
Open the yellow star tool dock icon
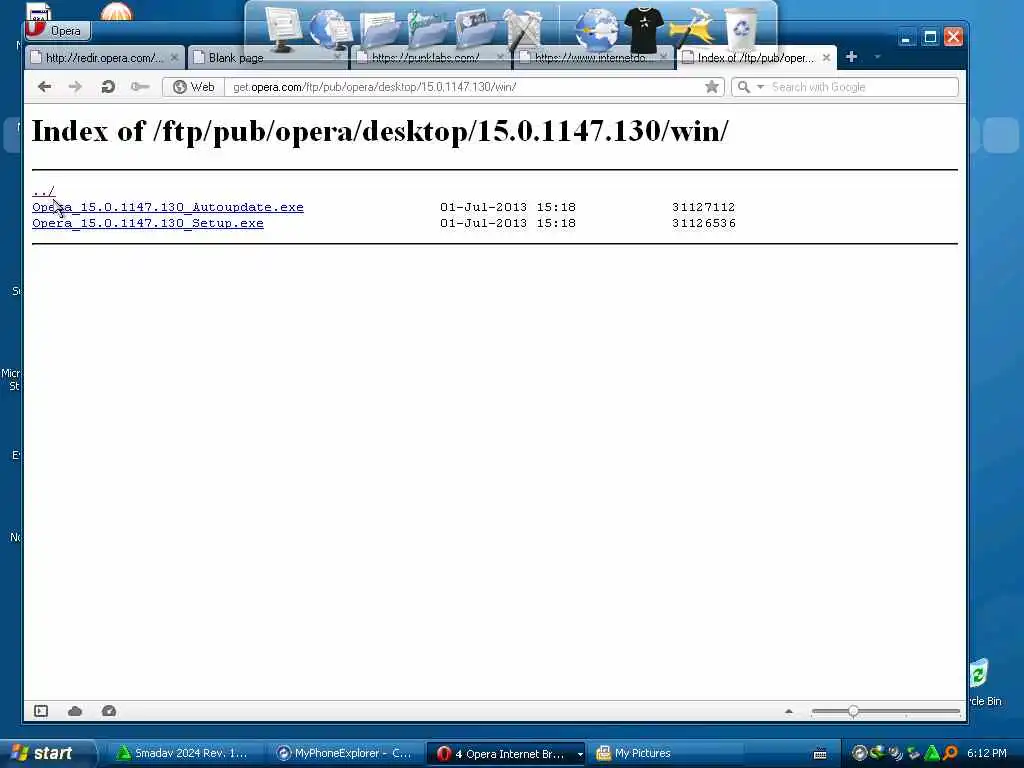click(x=692, y=30)
